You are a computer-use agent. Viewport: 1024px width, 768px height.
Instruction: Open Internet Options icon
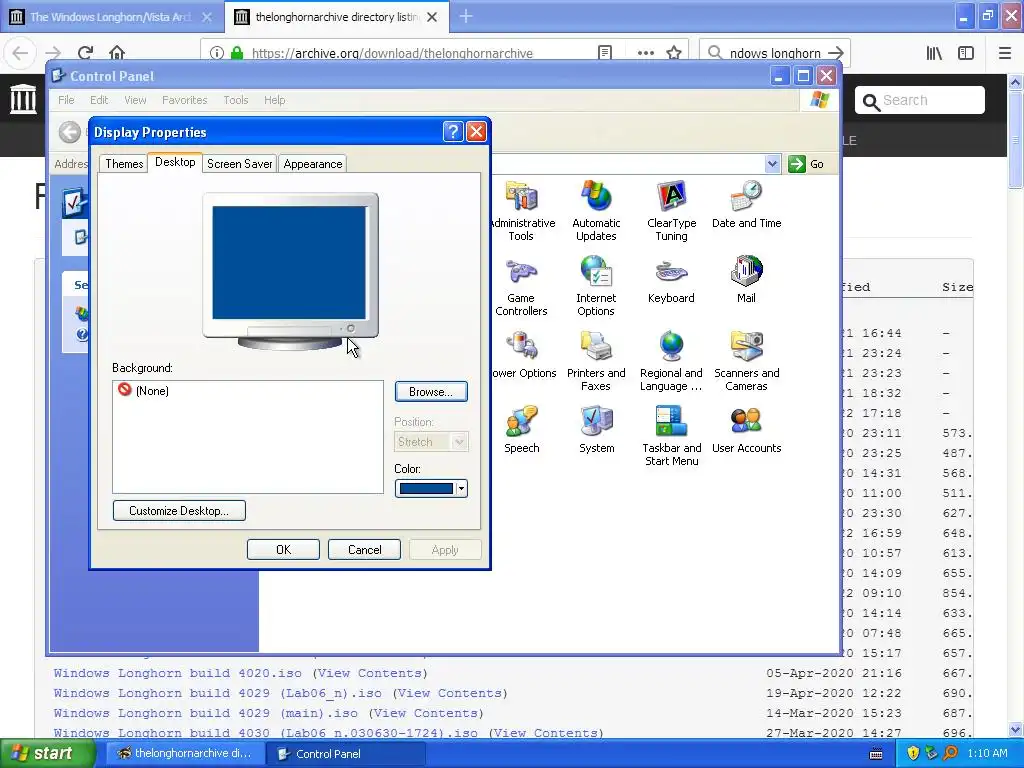coord(596,286)
